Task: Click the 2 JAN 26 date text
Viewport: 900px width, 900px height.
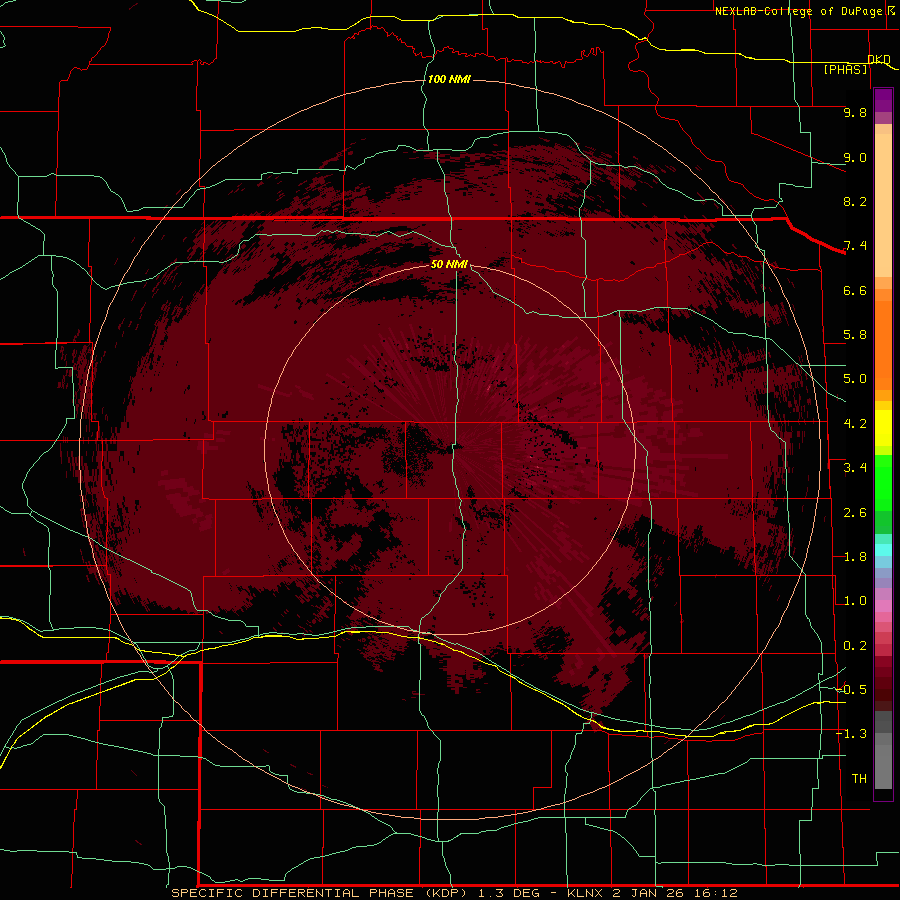Action: coord(650,893)
